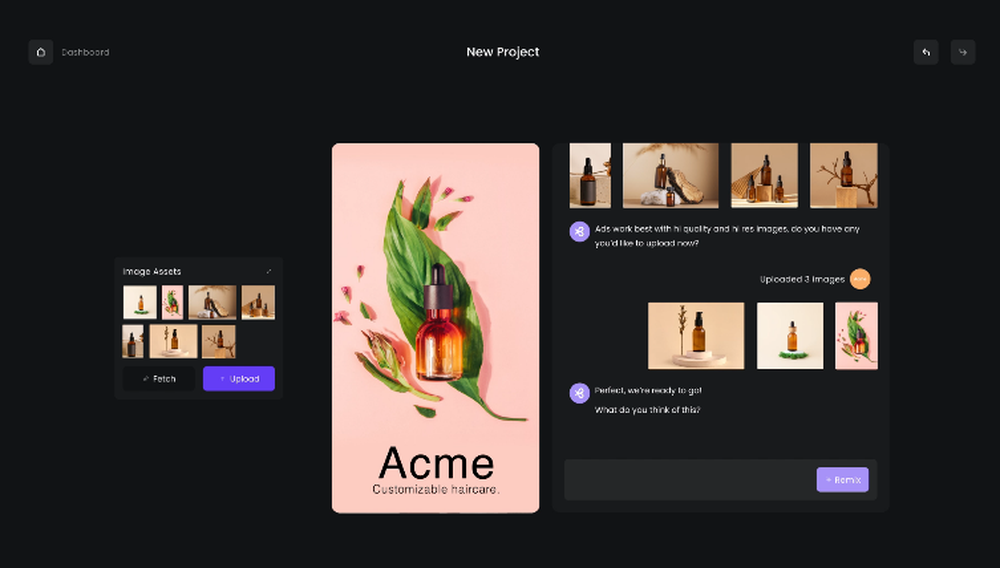Select 'What do you think of this?' text

point(647,410)
